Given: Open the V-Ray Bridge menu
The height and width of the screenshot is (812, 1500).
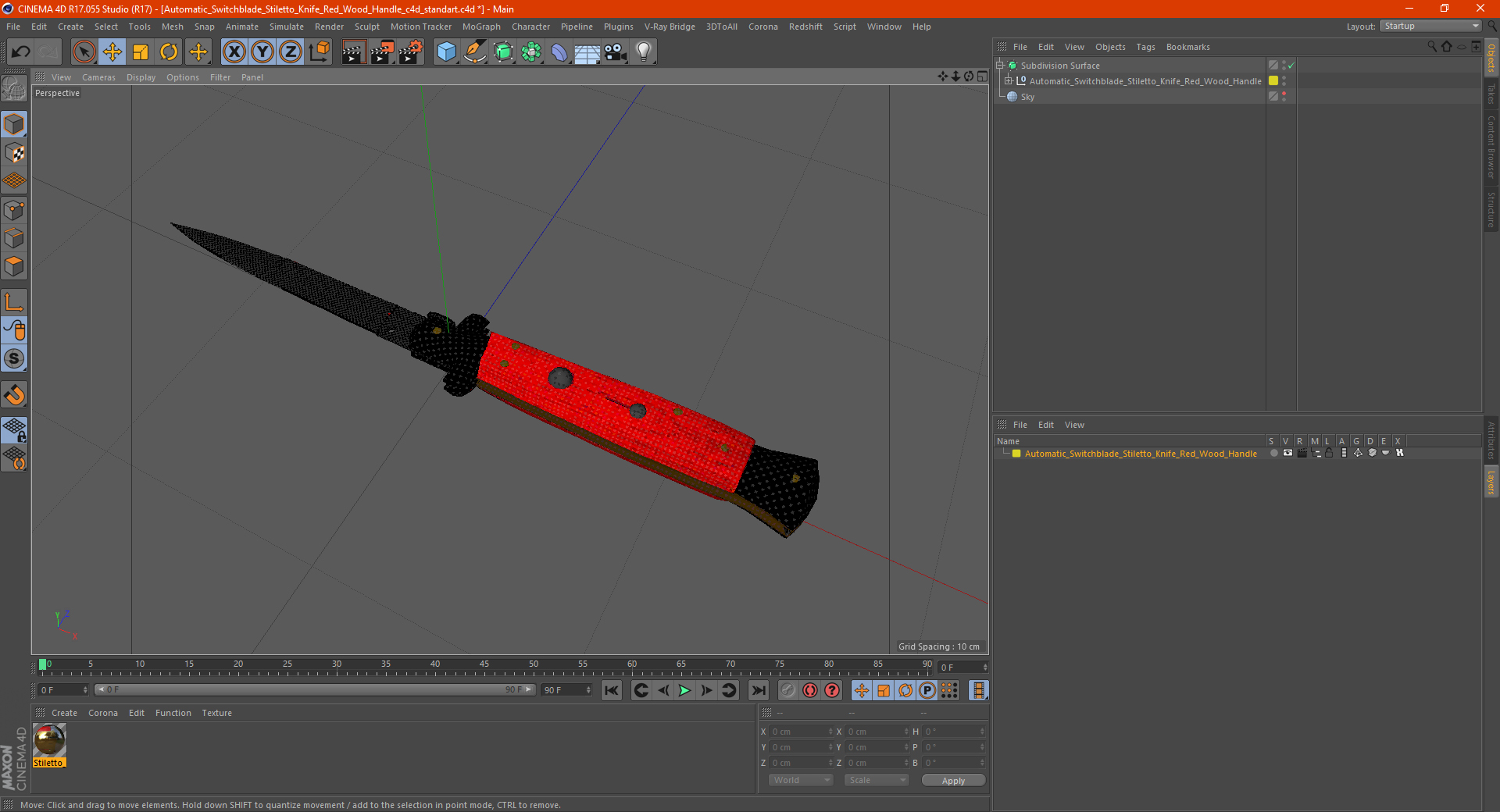Looking at the screenshot, I should (670, 27).
